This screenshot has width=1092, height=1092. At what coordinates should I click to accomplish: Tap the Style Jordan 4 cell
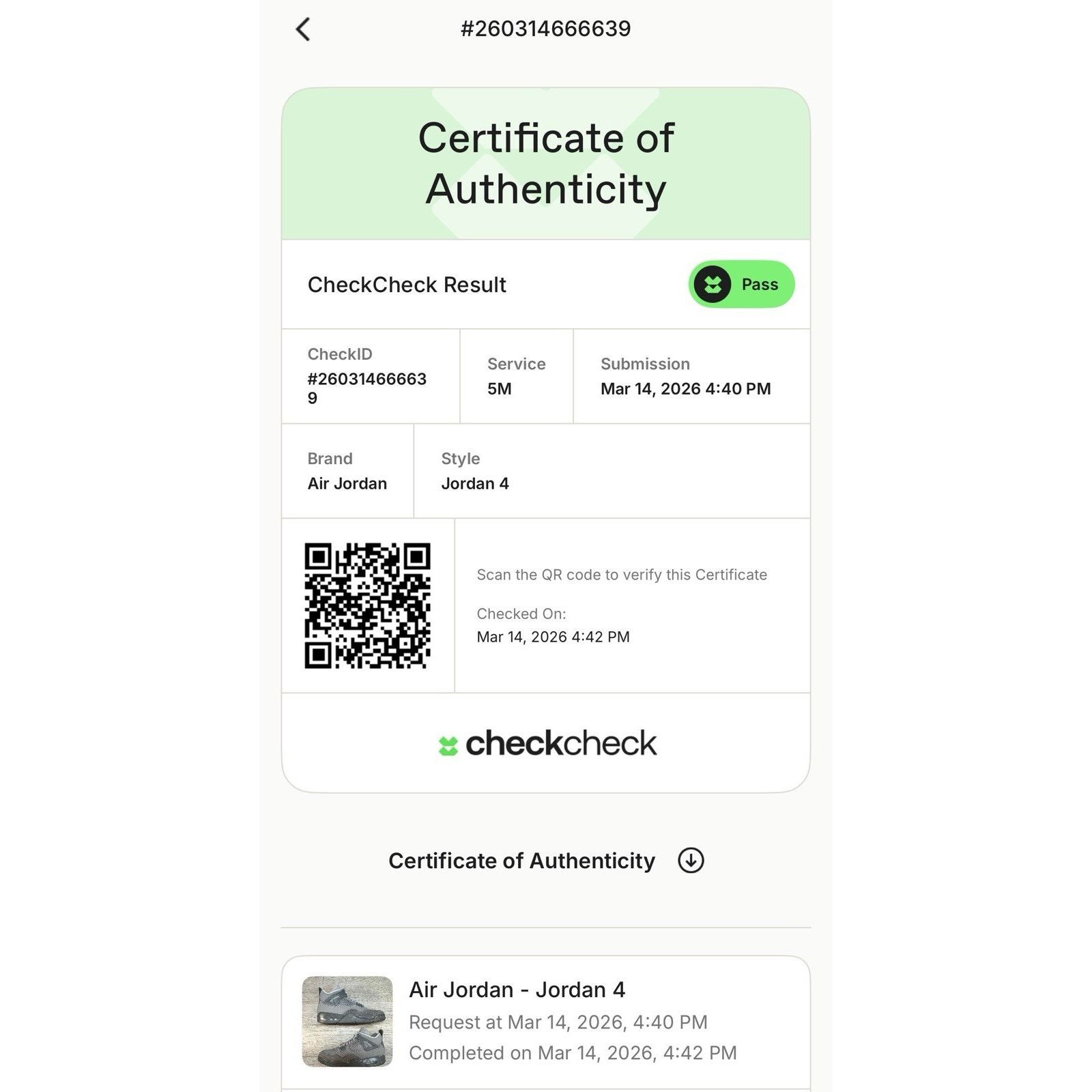tap(612, 471)
